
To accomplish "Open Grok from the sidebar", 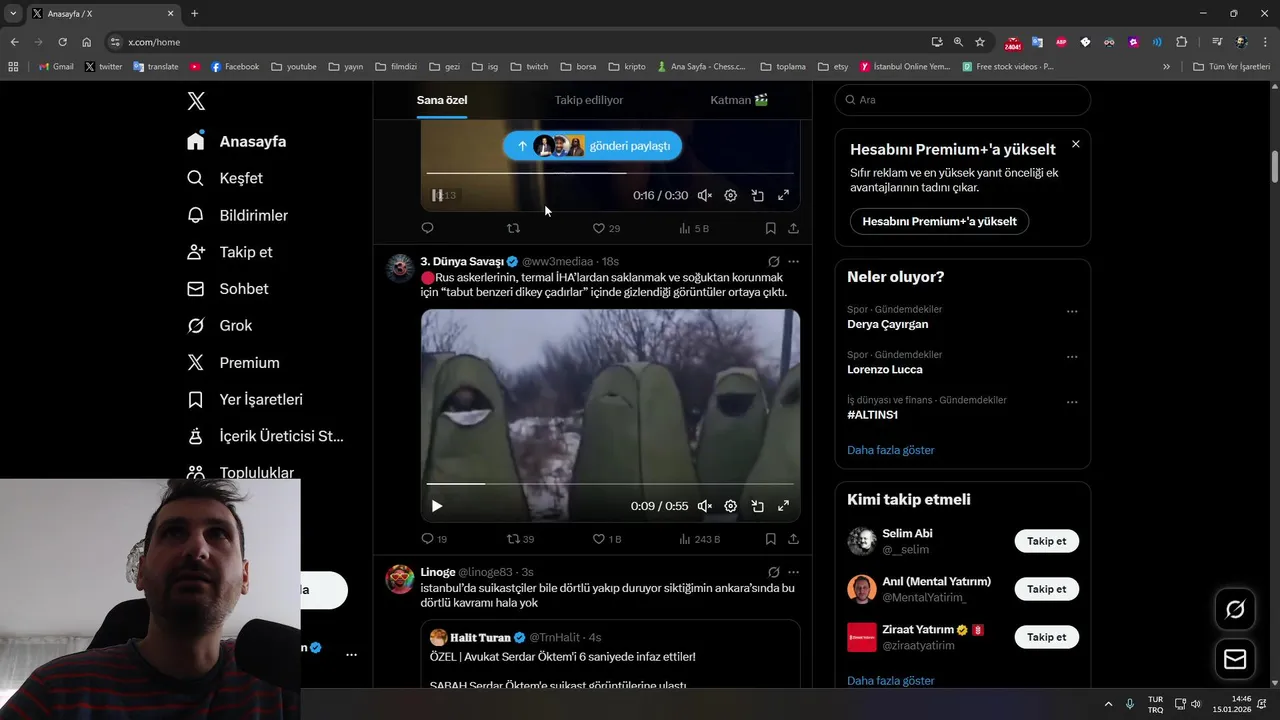I will tap(220, 326).
